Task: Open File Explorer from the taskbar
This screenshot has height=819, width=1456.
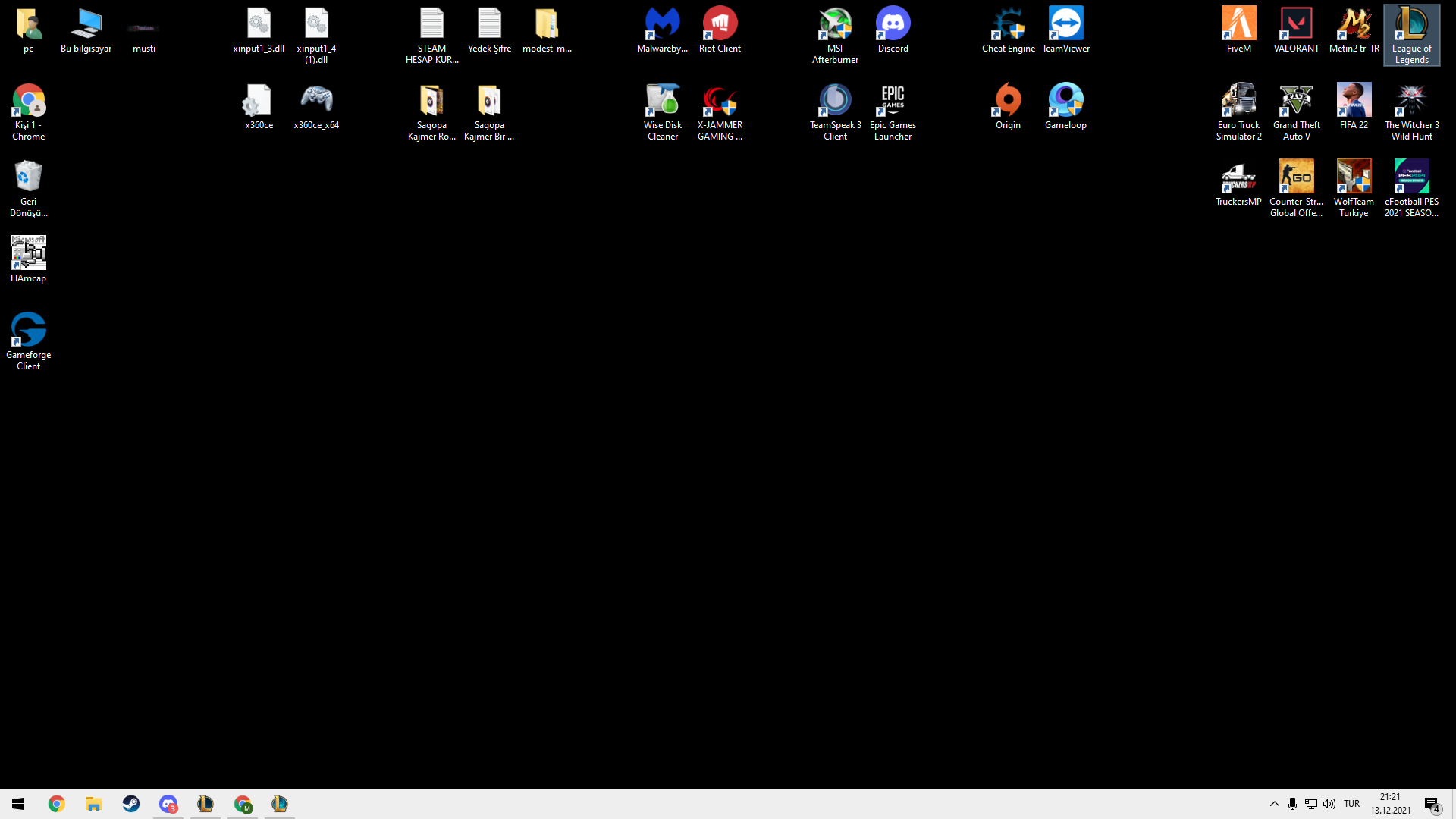Action: [93, 804]
